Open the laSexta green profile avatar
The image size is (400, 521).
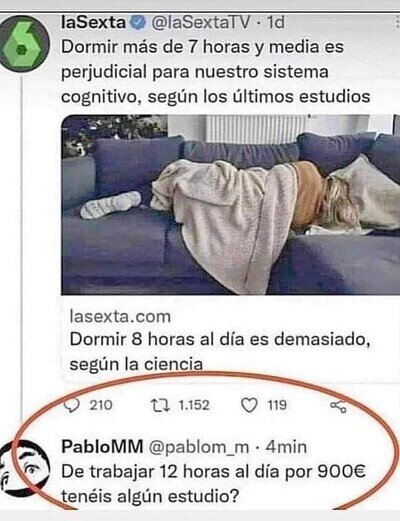coord(24,43)
